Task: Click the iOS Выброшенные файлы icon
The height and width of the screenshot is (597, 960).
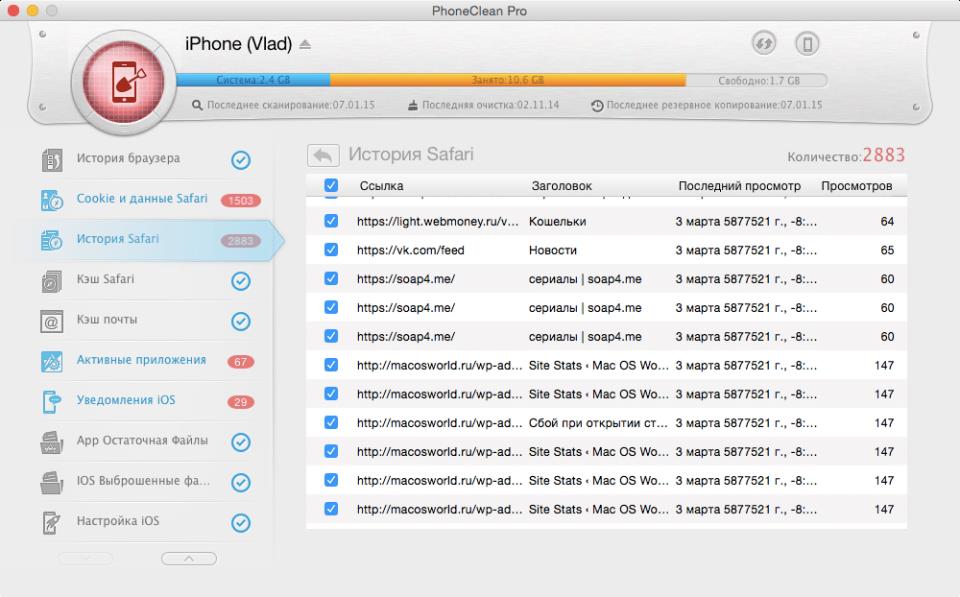Action: click(x=52, y=482)
